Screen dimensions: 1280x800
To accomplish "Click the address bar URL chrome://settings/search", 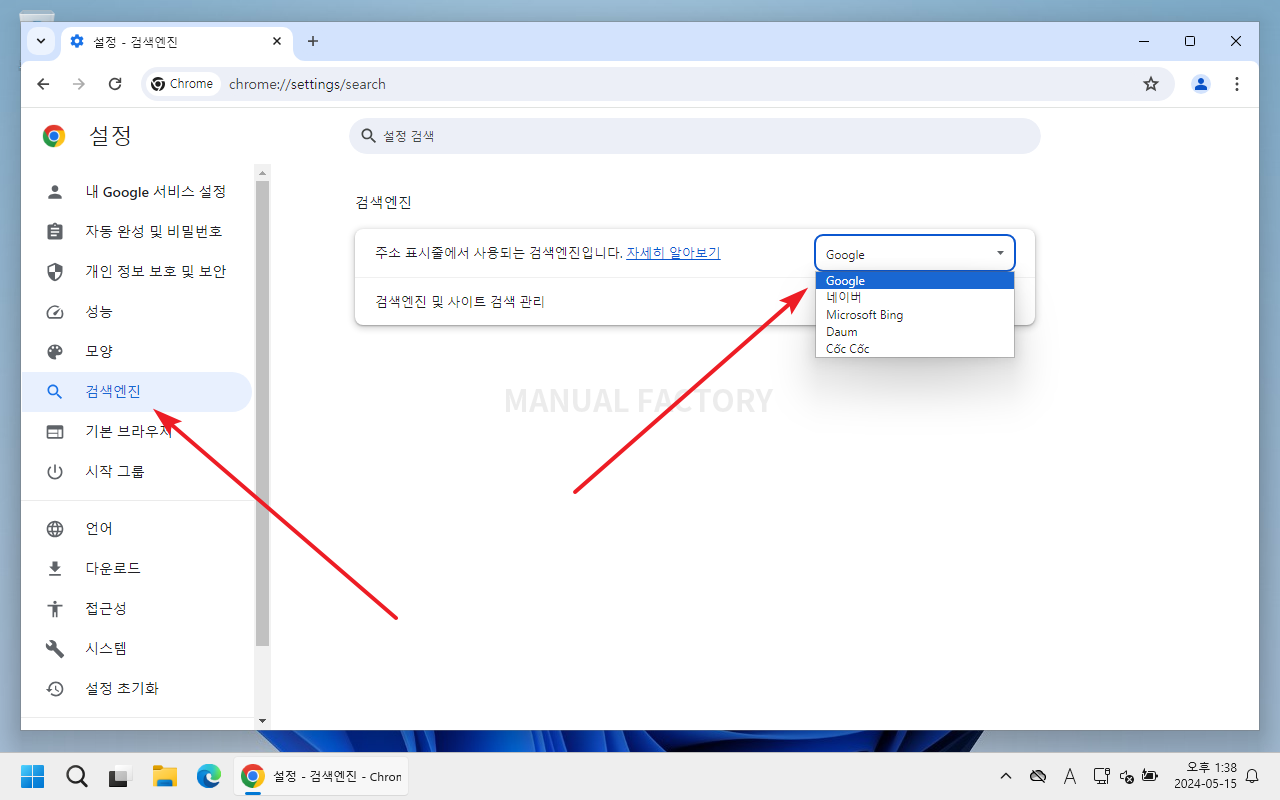I will (307, 84).
